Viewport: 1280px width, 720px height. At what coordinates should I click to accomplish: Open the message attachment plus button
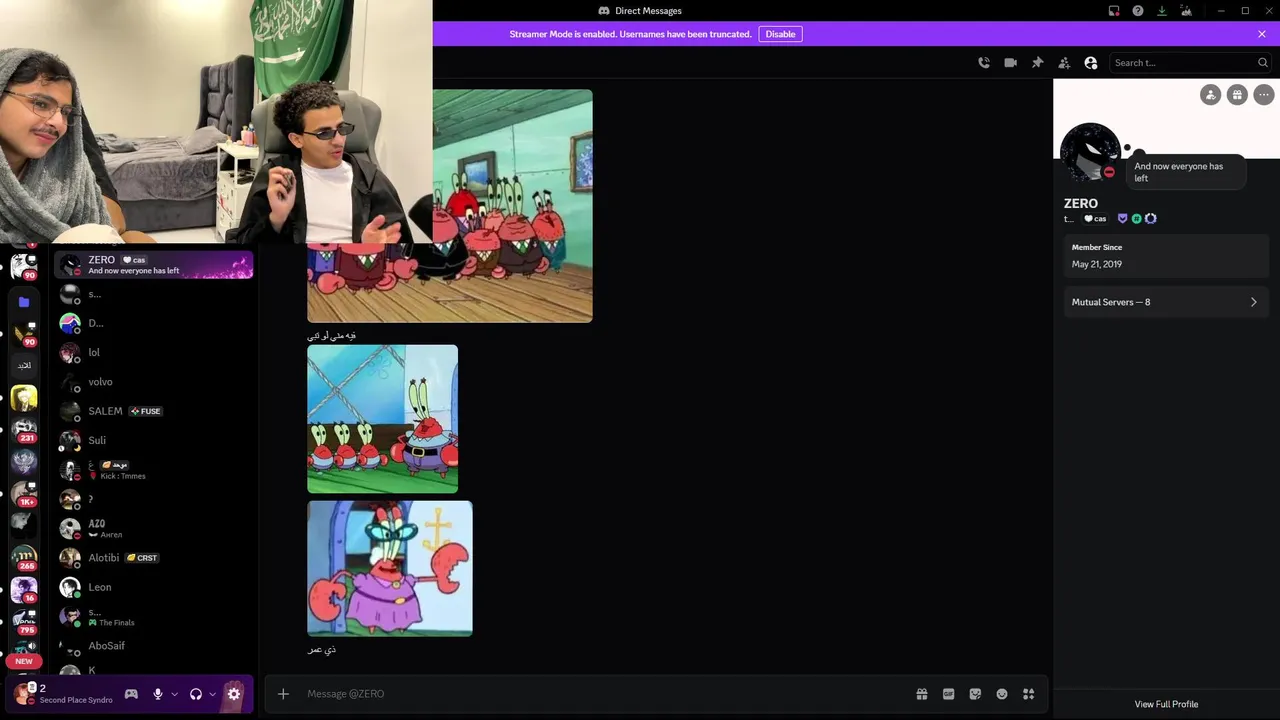point(283,694)
